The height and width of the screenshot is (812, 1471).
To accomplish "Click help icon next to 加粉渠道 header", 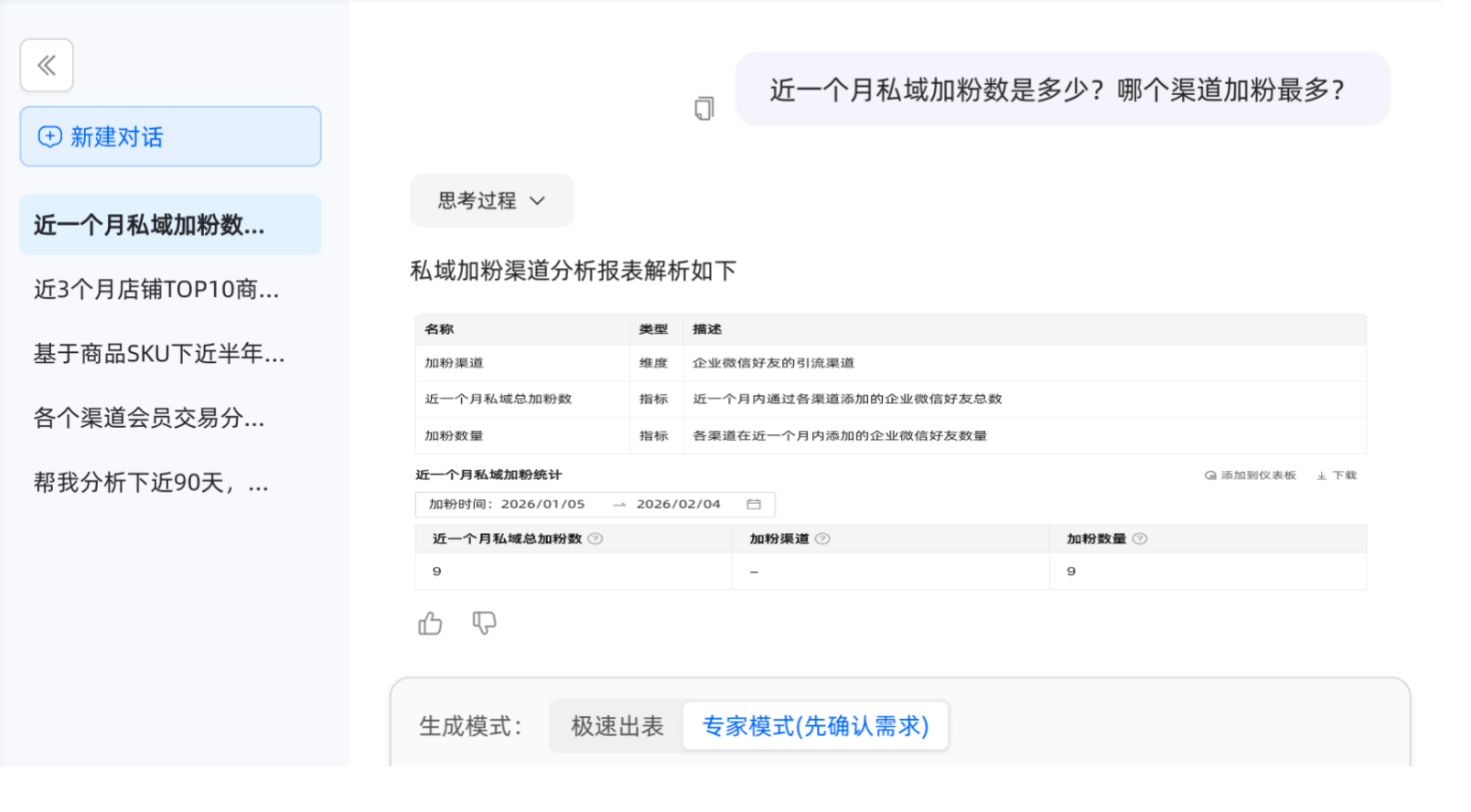I will pos(822,539).
